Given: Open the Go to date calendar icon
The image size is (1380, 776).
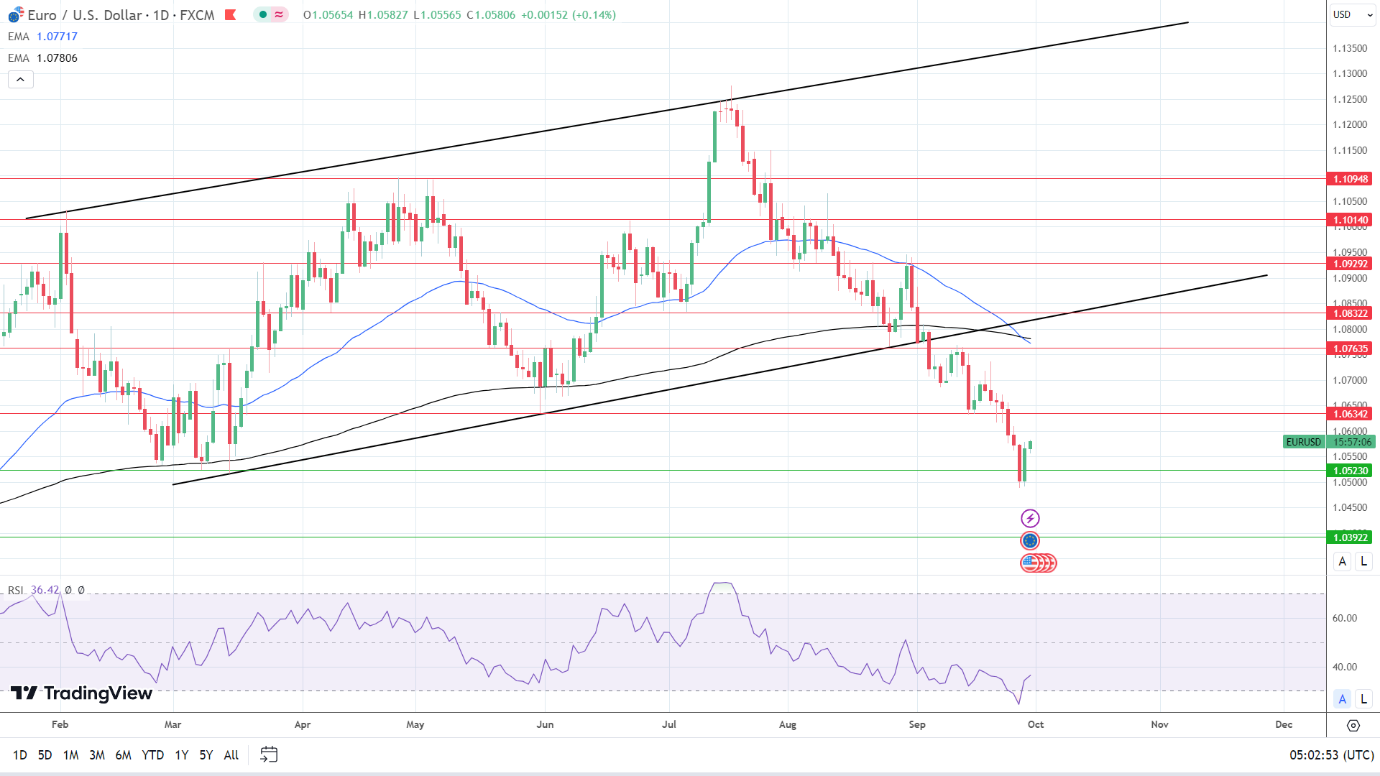Looking at the screenshot, I should (x=268, y=754).
